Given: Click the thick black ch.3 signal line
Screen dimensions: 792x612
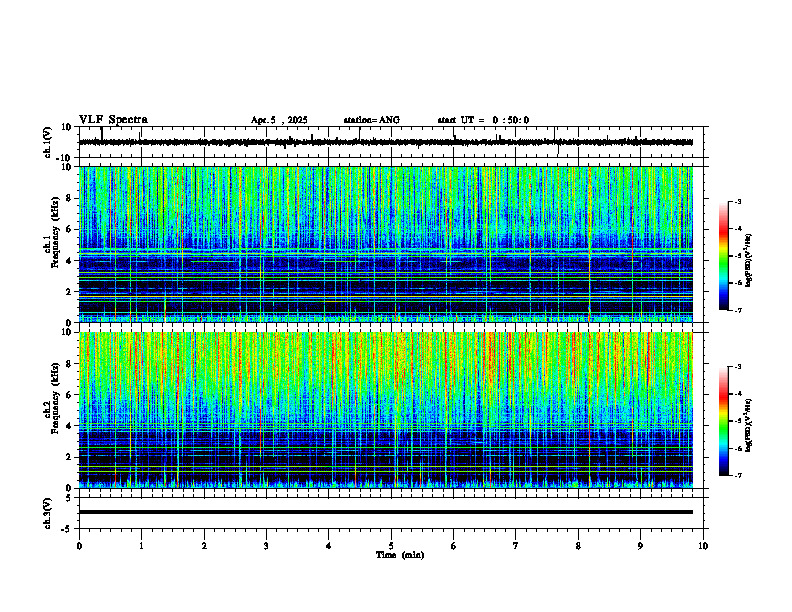Looking at the screenshot, I should click(385, 512).
